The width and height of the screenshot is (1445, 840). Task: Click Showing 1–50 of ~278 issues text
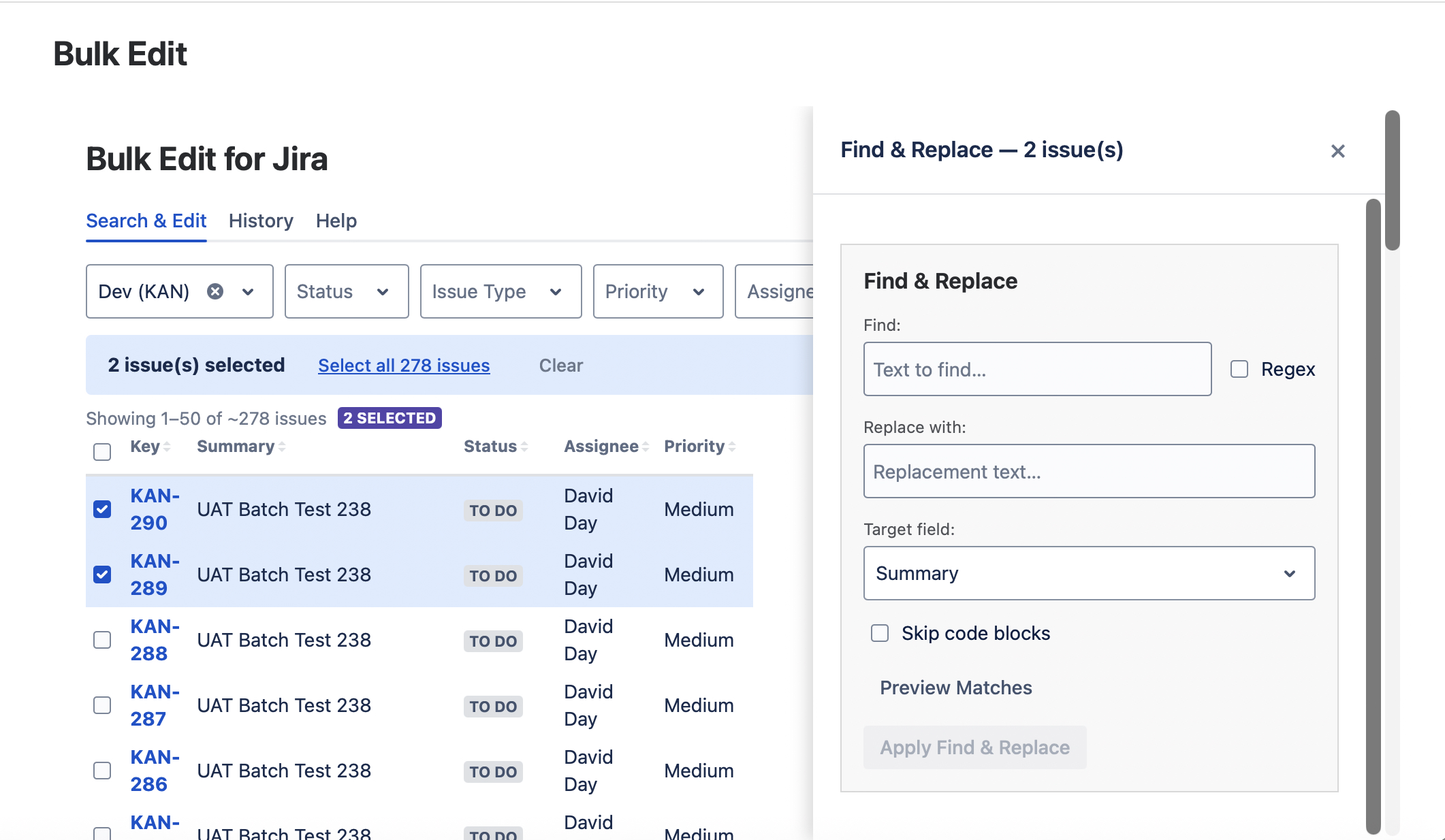point(206,418)
